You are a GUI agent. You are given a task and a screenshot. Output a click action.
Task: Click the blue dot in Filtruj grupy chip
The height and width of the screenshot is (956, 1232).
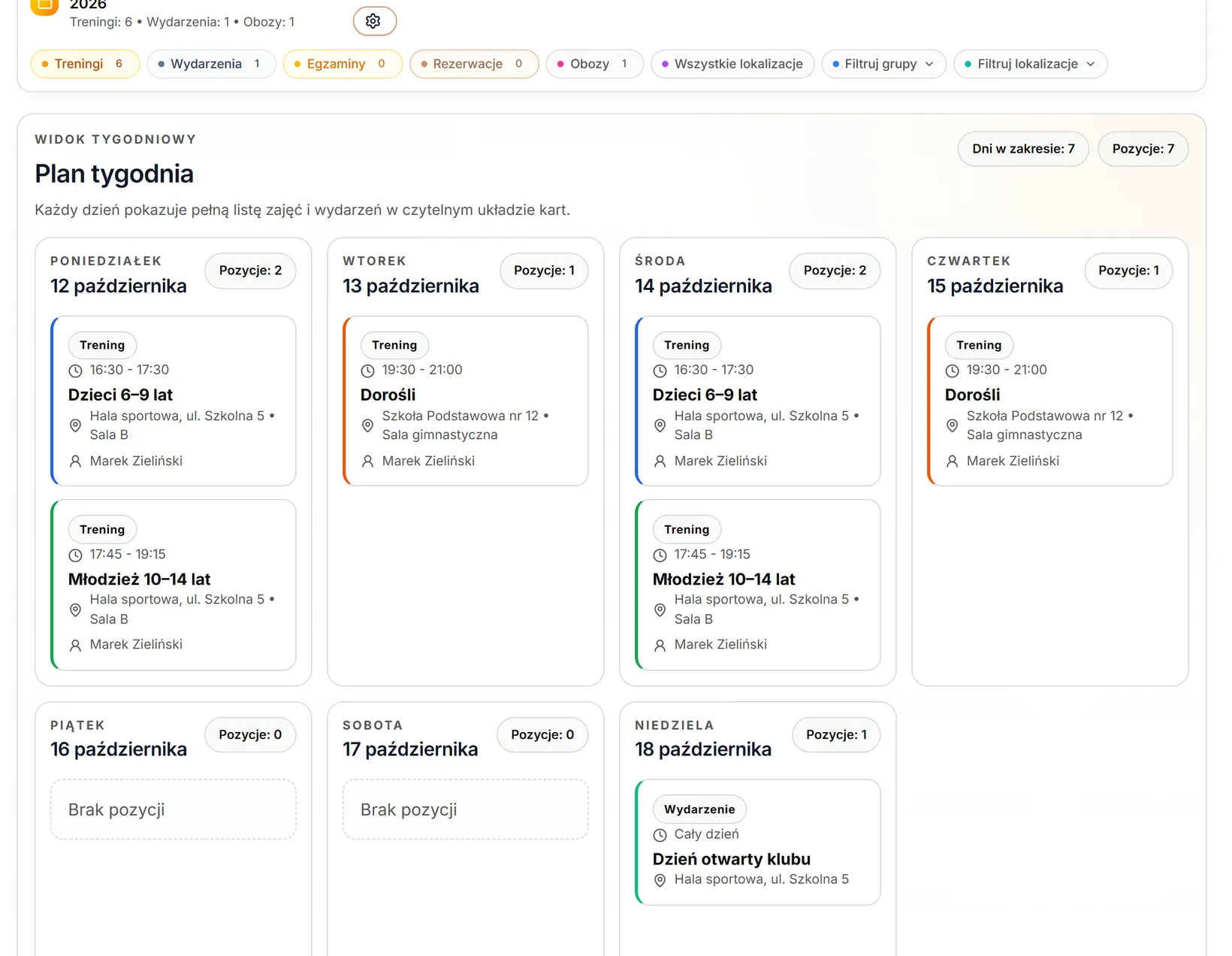(836, 65)
